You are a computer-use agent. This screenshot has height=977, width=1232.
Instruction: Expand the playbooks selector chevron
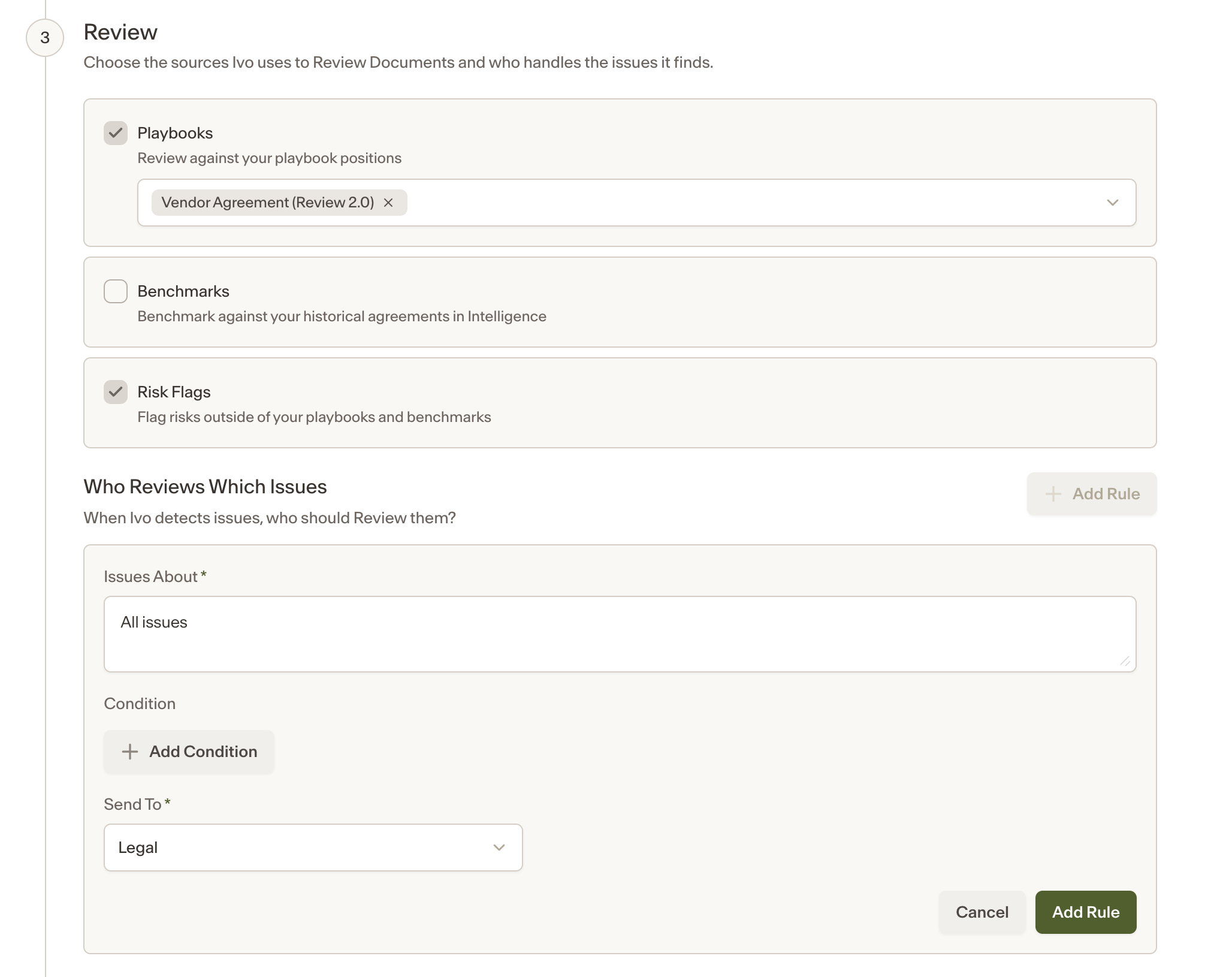(1112, 203)
